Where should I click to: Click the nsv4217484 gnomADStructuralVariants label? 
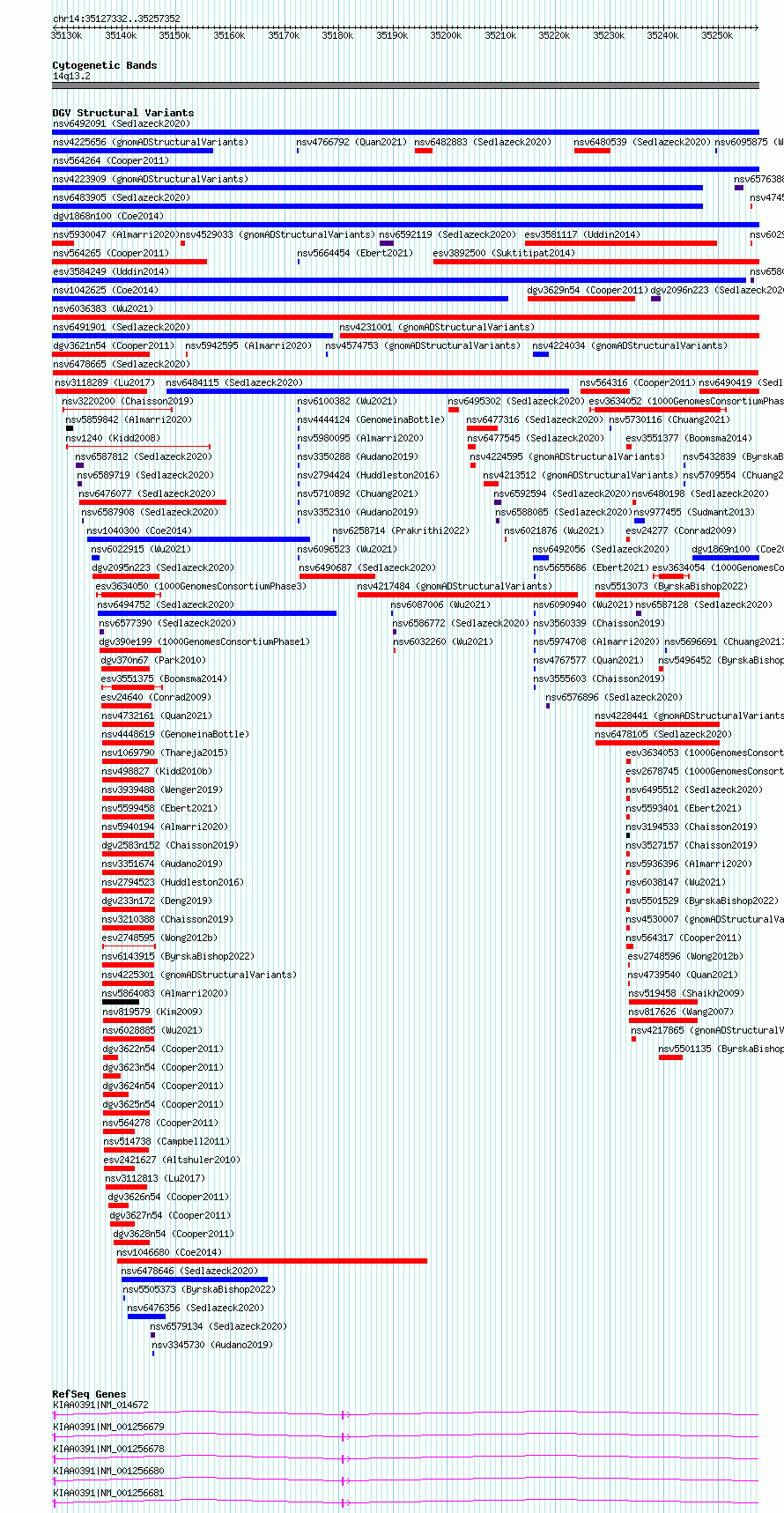pos(455,586)
